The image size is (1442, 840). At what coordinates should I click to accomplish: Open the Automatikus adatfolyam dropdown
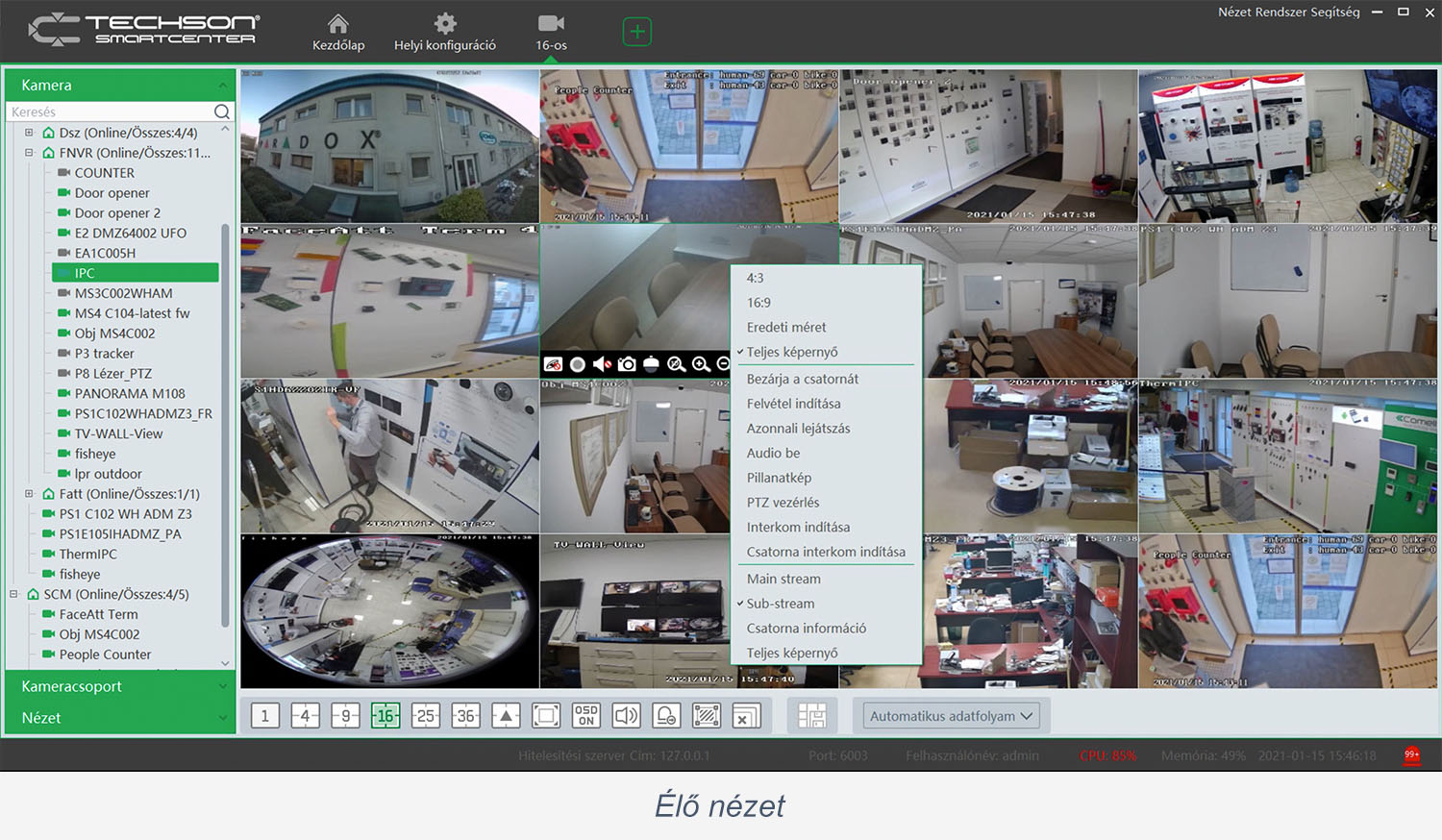pyautogui.click(x=950, y=716)
